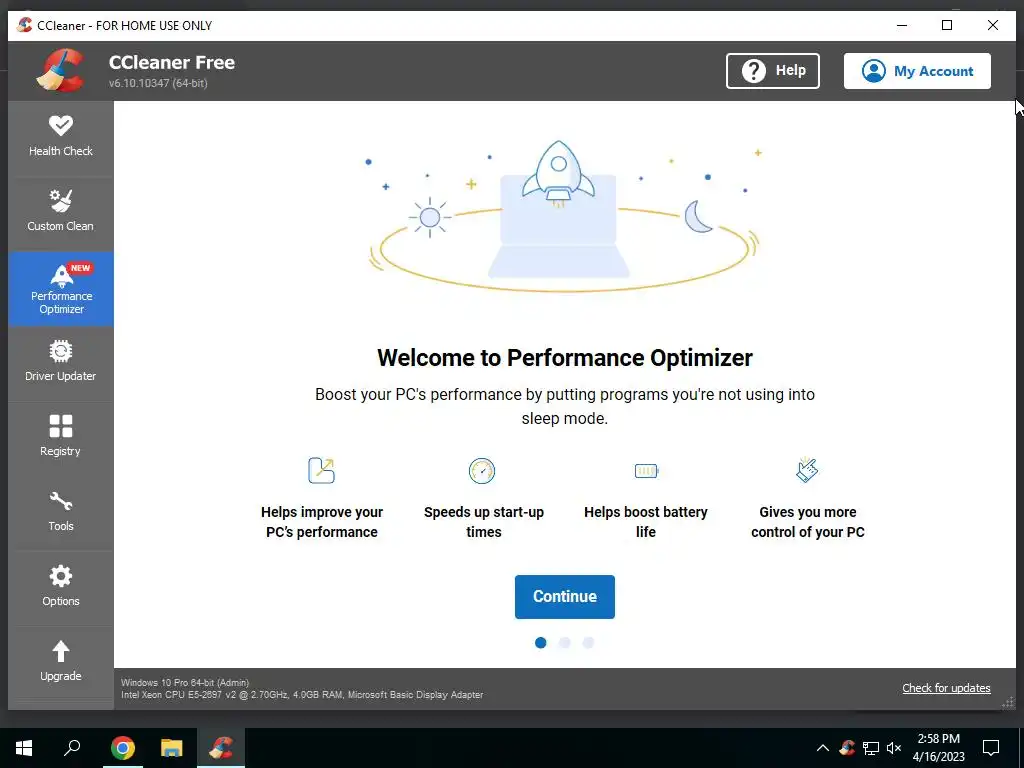Click the improve PC performance icon
The width and height of the screenshot is (1024, 768).
pos(321,470)
